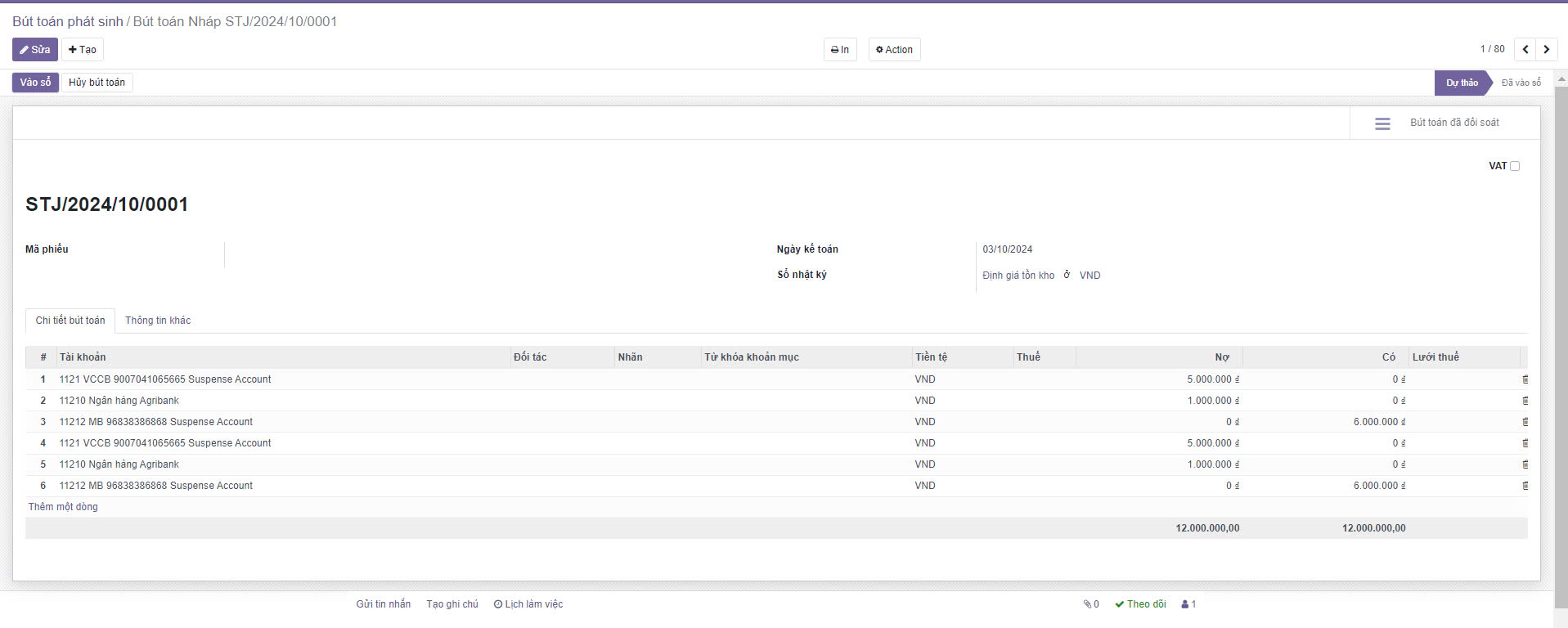Select the Chi tiết bút toán tab
The image size is (1568, 628).
(x=70, y=321)
